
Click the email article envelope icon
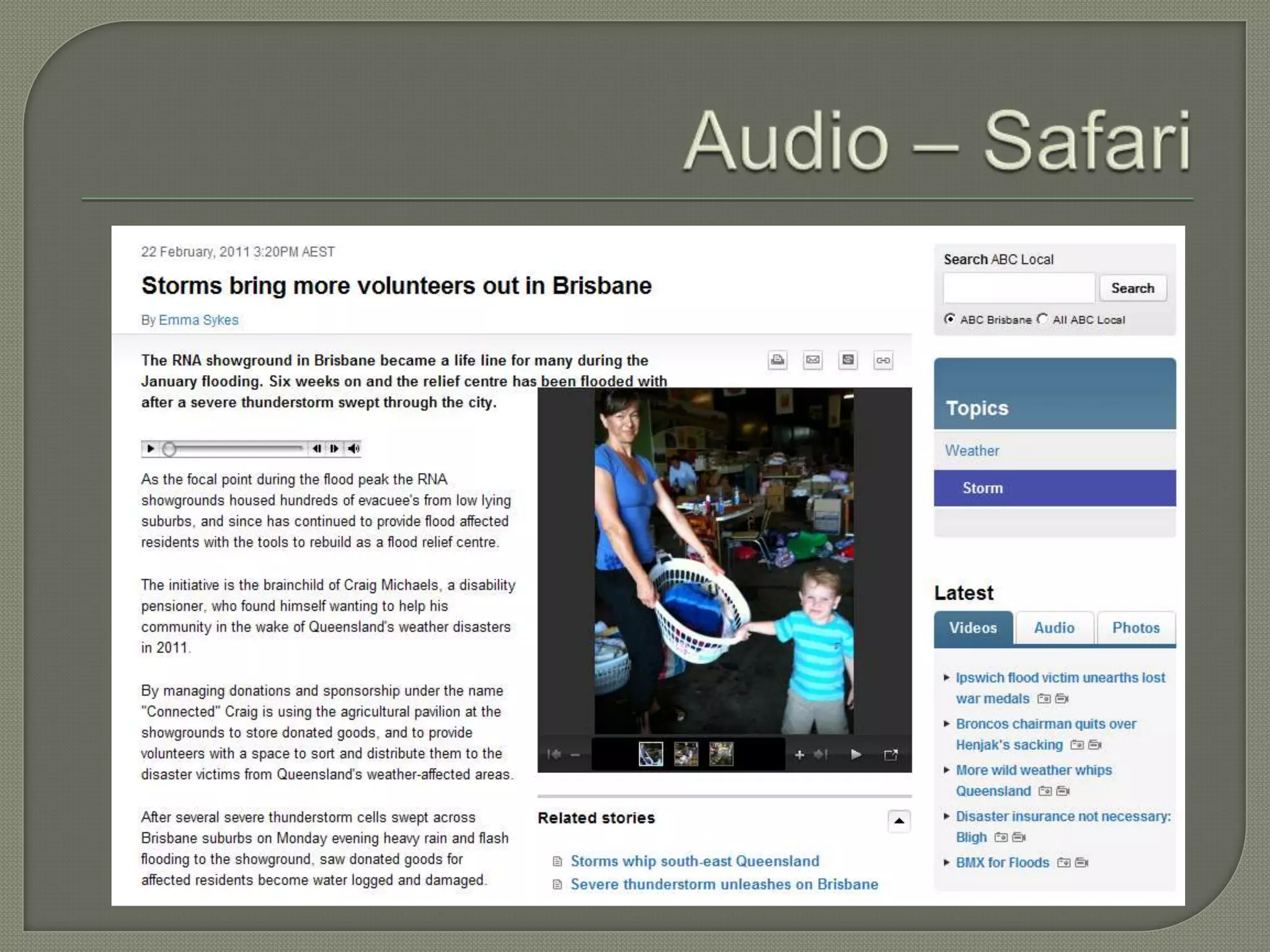(x=813, y=360)
